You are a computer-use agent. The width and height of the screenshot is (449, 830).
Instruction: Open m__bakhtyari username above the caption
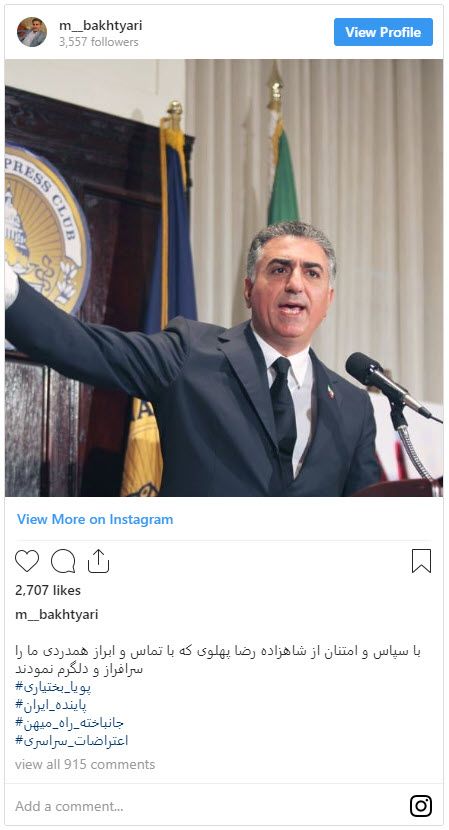click(57, 615)
